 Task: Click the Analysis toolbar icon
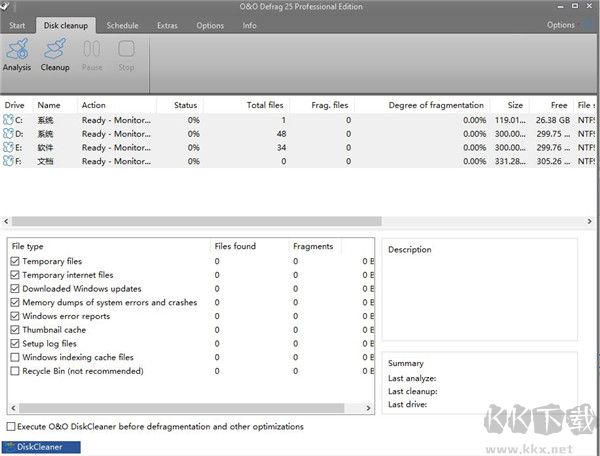(x=17, y=49)
